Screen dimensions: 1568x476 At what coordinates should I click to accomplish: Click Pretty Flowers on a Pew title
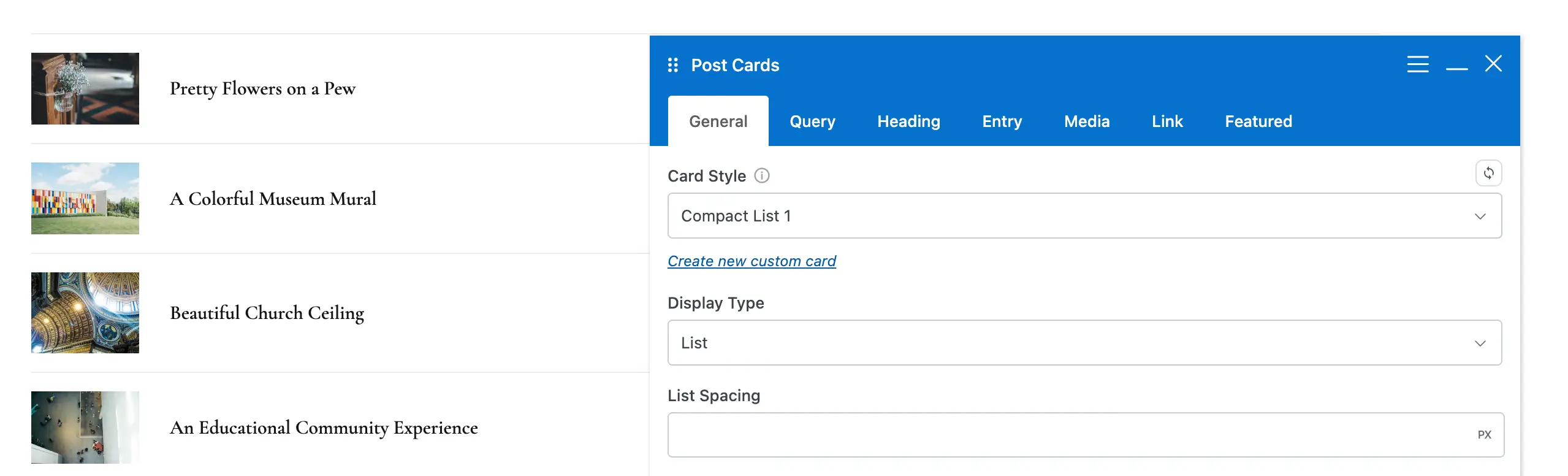click(262, 89)
